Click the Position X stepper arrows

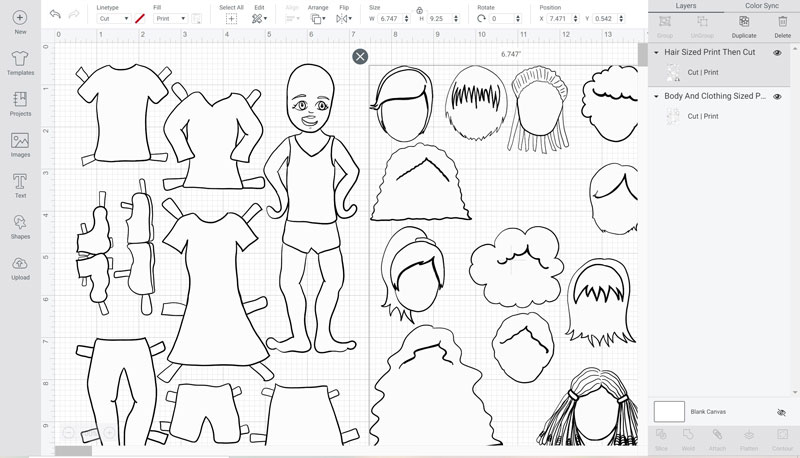click(x=576, y=19)
